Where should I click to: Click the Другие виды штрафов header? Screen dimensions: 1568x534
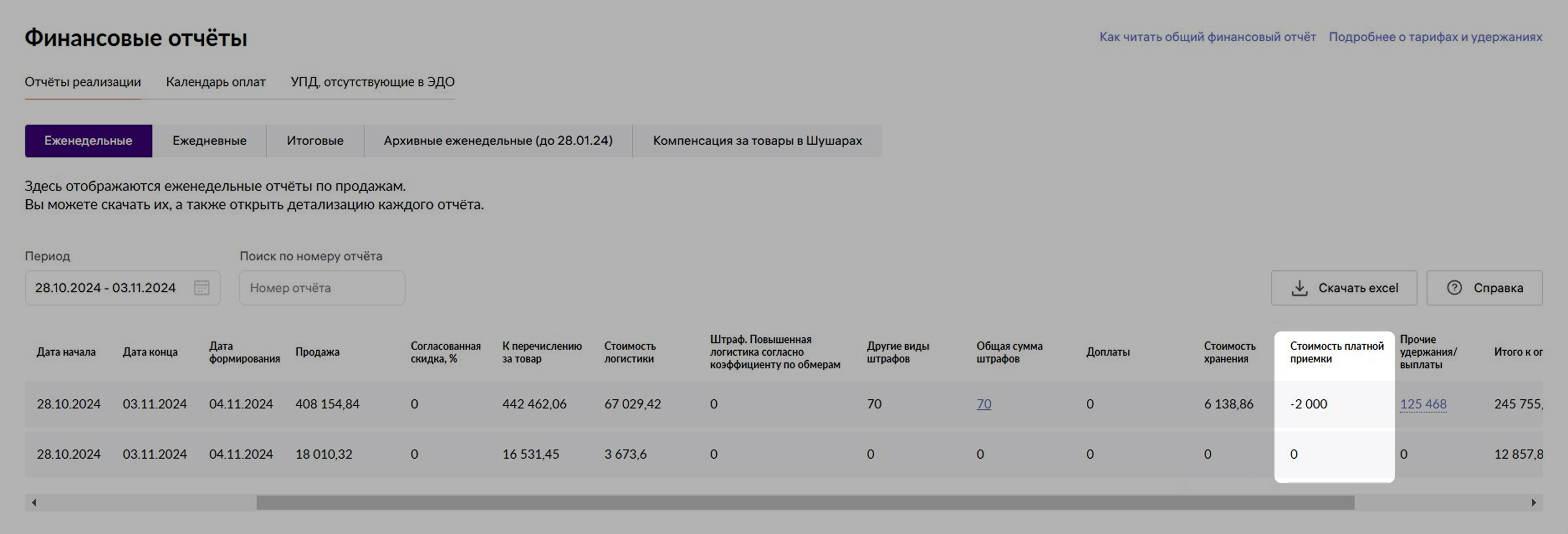pyautogui.click(x=898, y=352)
